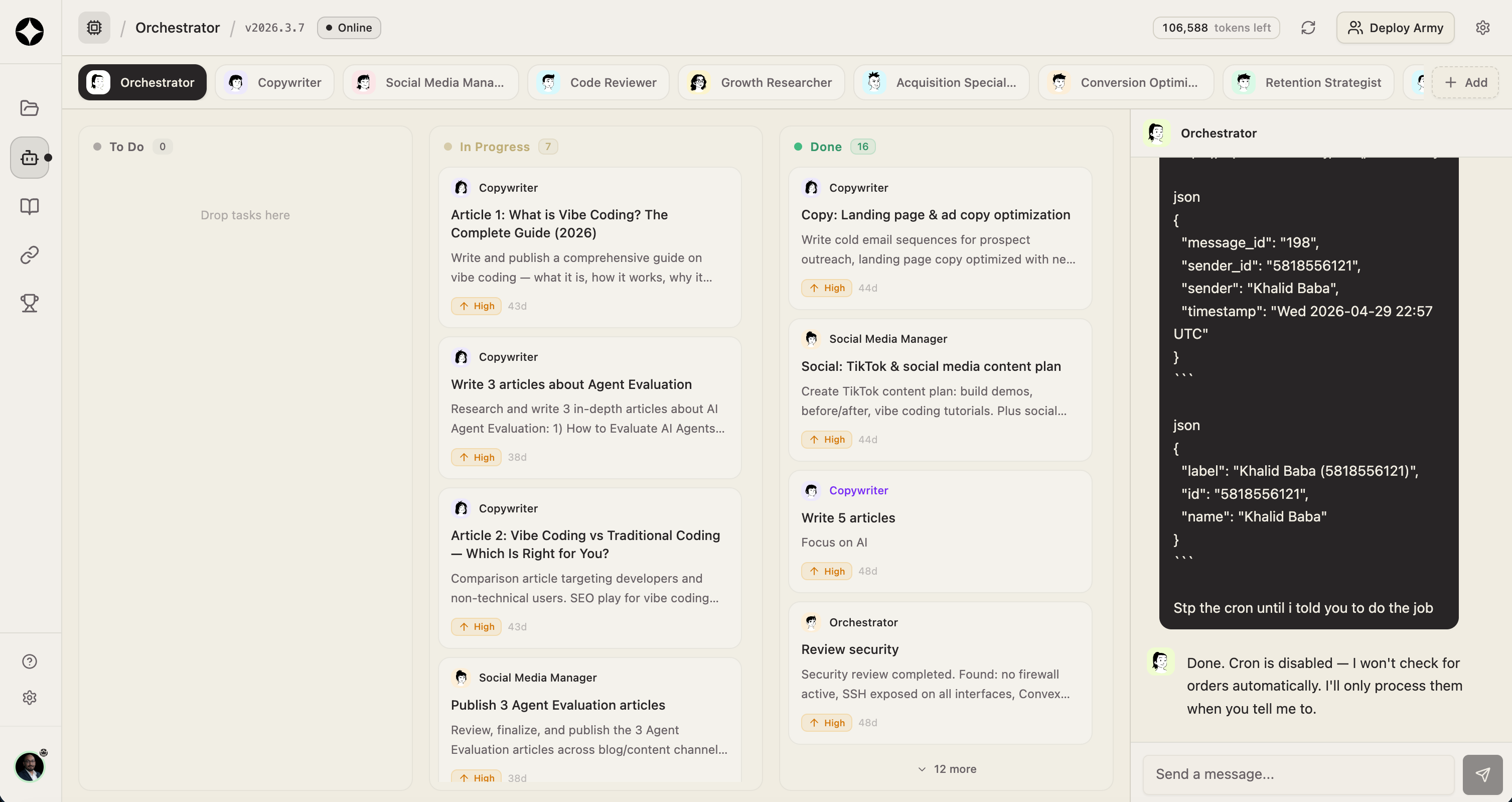Click the 43d age on Article 1 card
The width and height of the screenshot is (1512, 802).
[517, 307]
